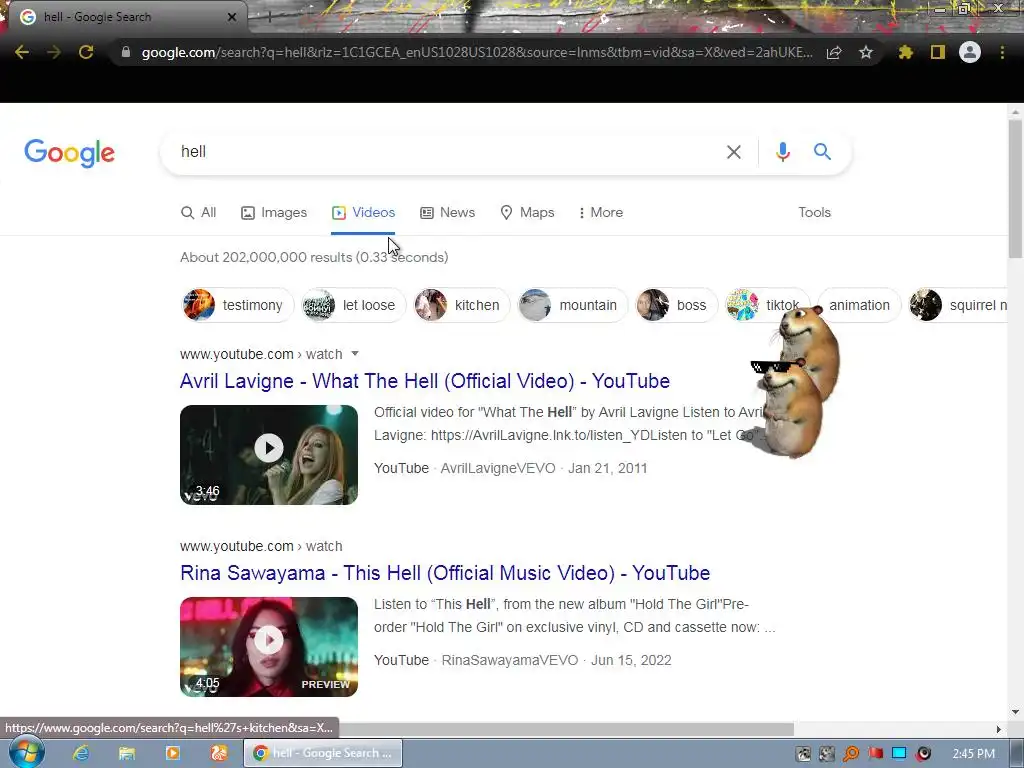Filter by the animation chip
The width and height of the screenshot is (1024, 768).
pyautogui.click(x=859, y=305)
